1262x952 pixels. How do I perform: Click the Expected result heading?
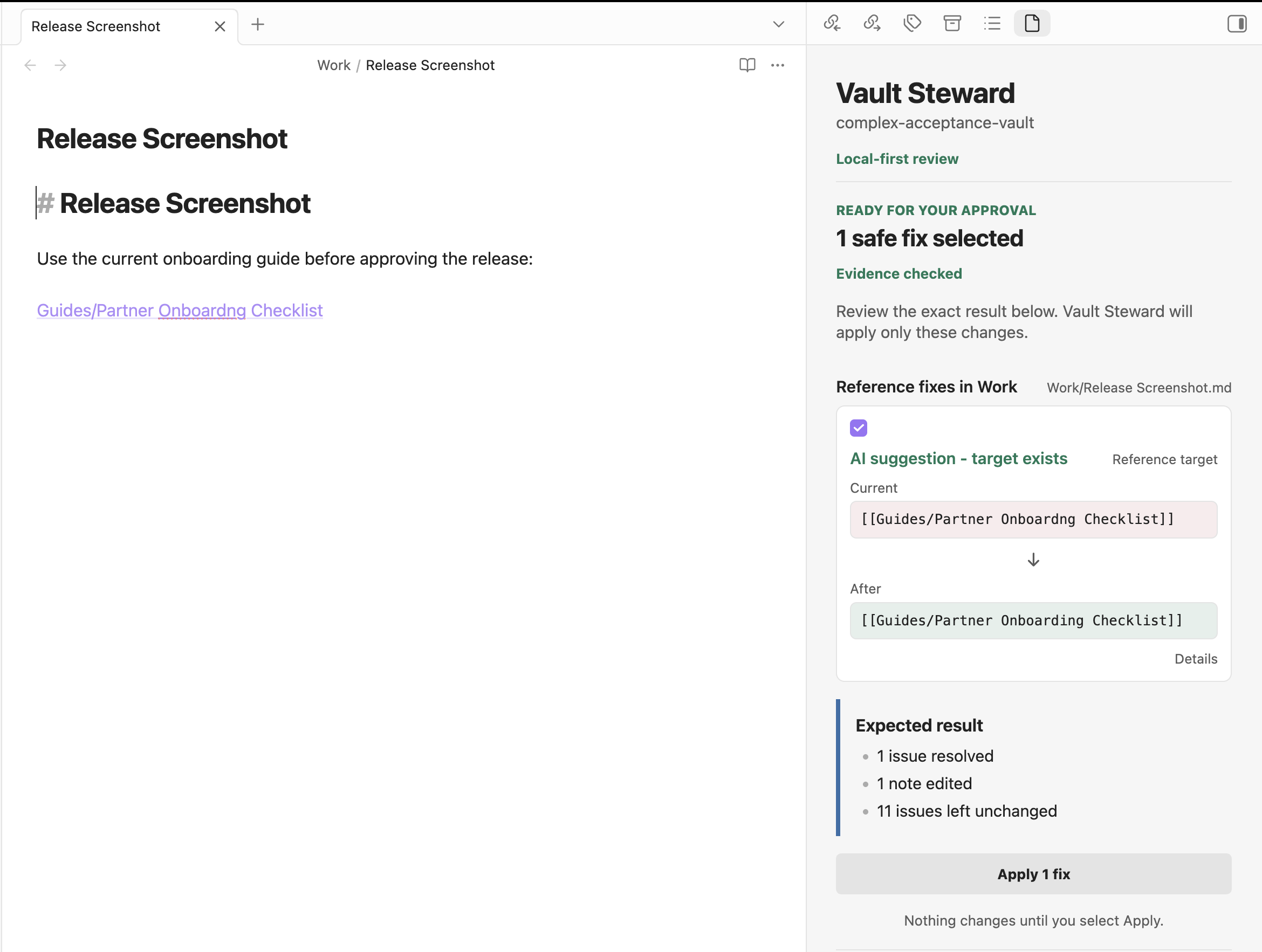click(x=919, y=726)
